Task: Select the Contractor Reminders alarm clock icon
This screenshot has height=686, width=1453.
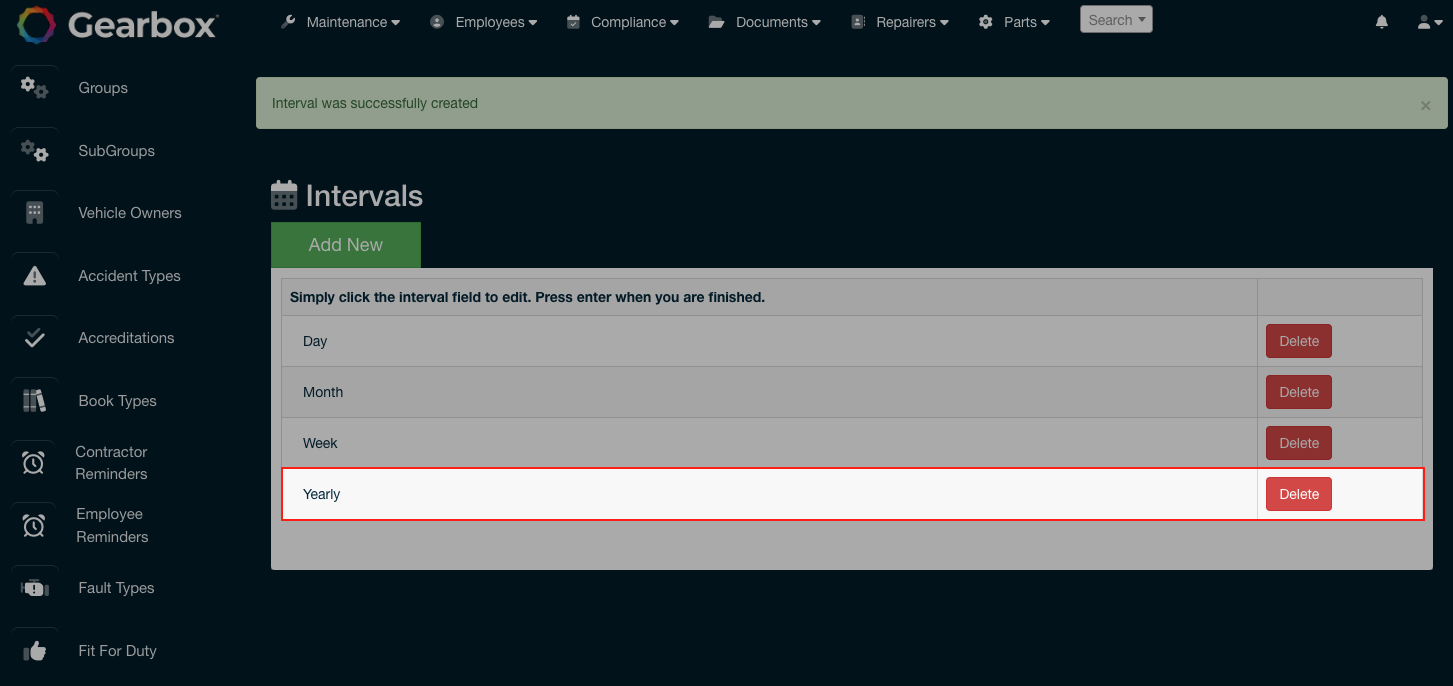Action: [x=33, y=462]
